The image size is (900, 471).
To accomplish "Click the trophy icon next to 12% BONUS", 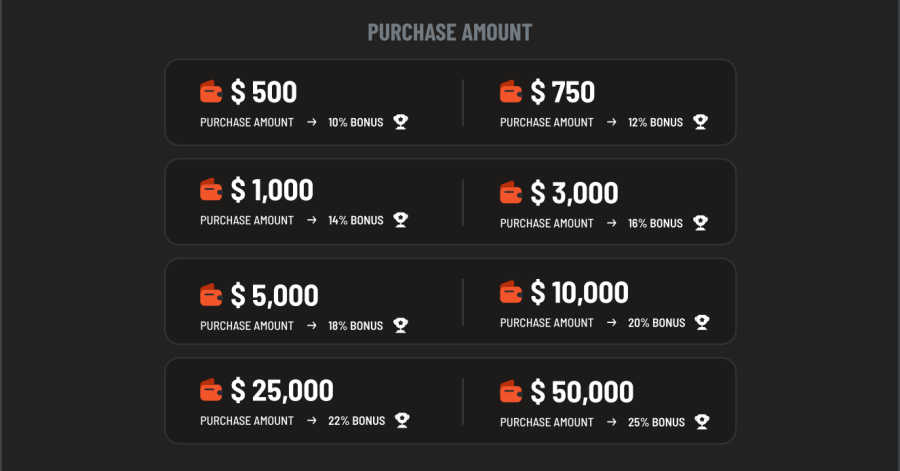I will coord(700,122).
